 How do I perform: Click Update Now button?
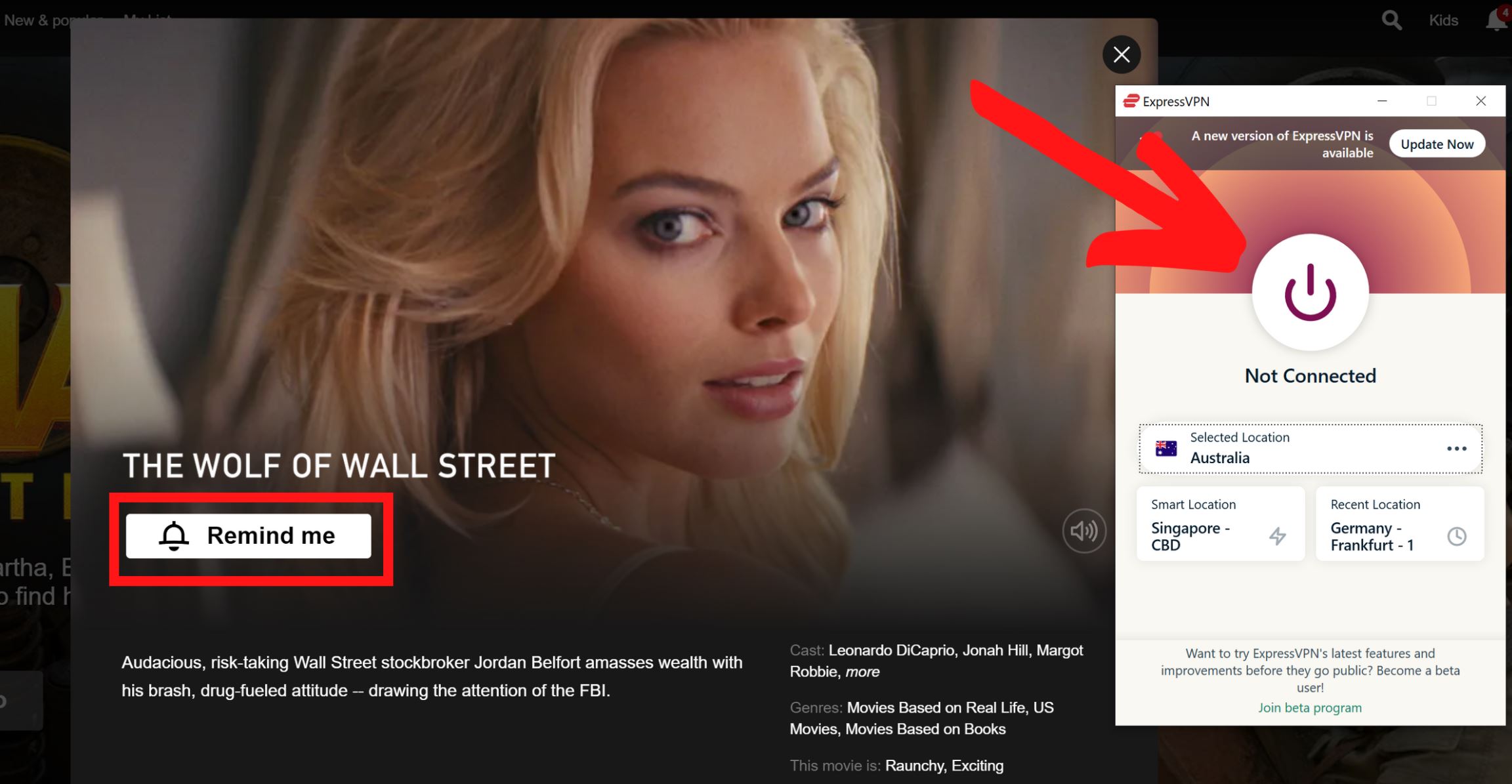click(1437, 144)
